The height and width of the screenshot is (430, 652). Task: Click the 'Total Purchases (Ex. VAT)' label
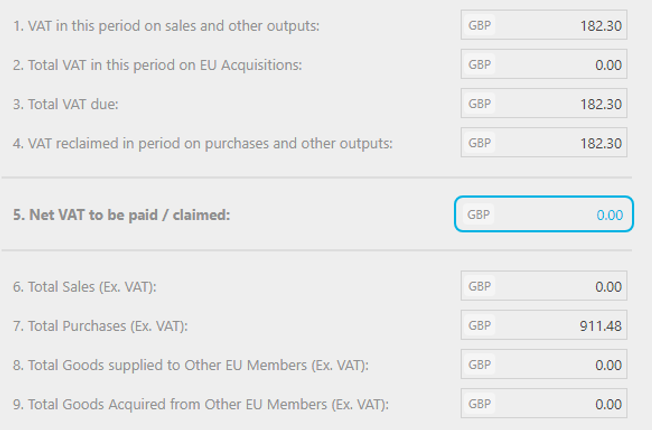point(101,326)
